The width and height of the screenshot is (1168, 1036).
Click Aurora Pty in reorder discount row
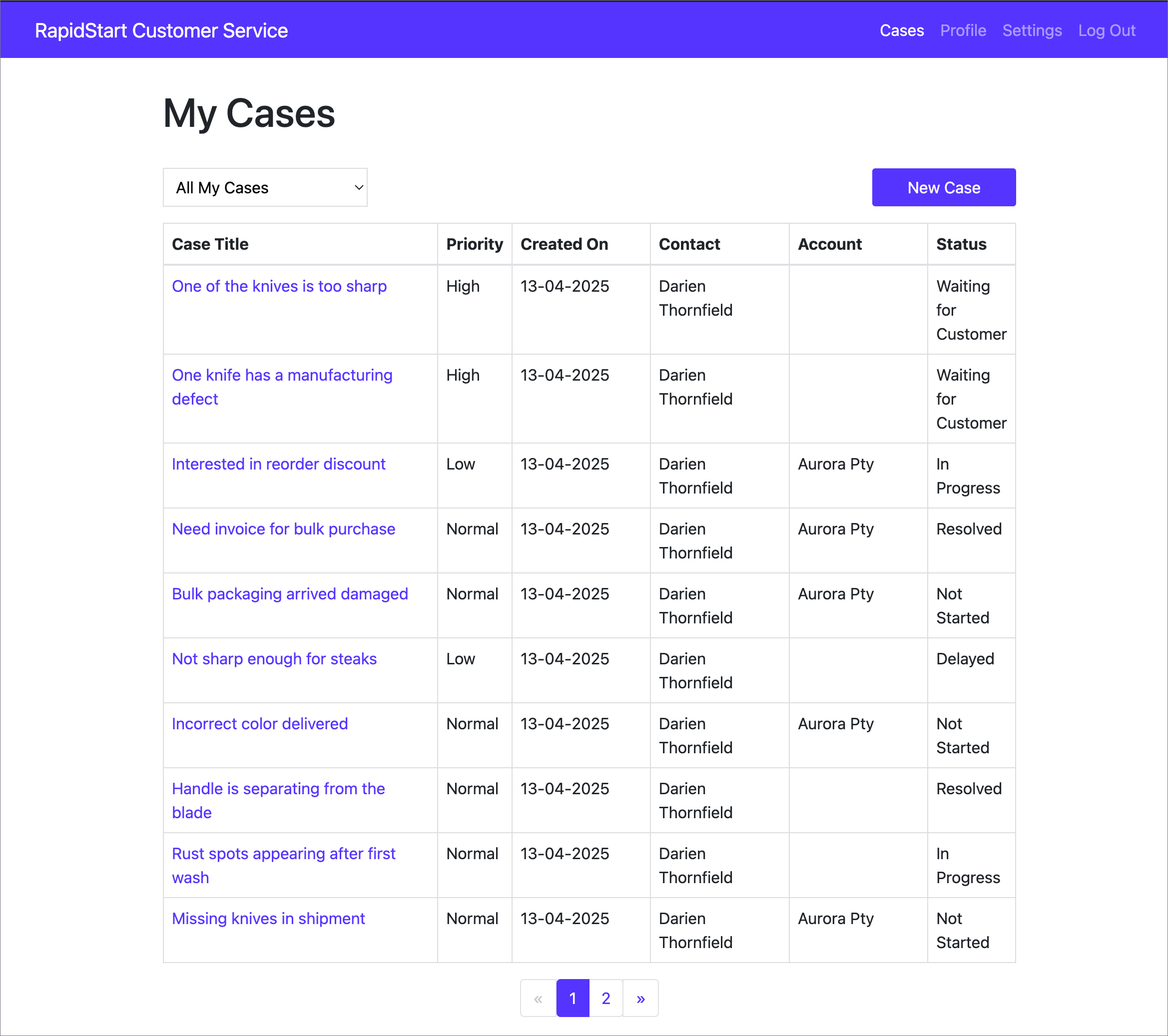pyautogui.click(x=835, y=464)
